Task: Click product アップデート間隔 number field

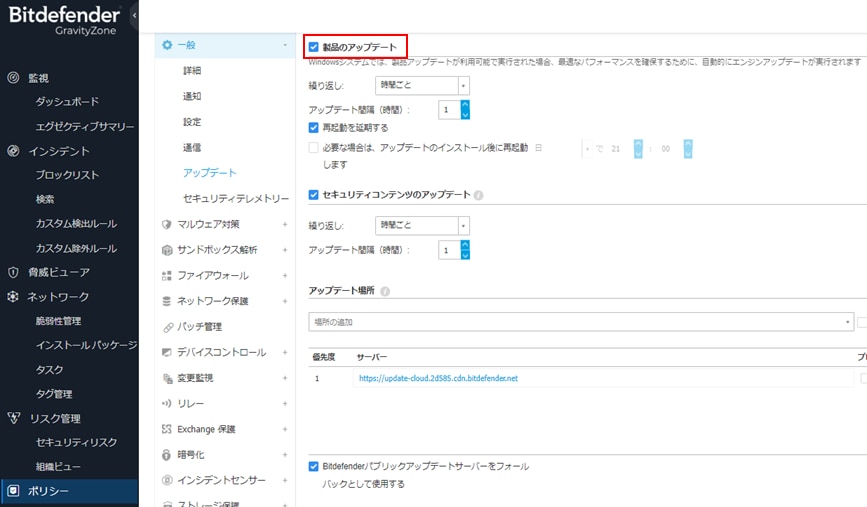Action: (450, 109)
